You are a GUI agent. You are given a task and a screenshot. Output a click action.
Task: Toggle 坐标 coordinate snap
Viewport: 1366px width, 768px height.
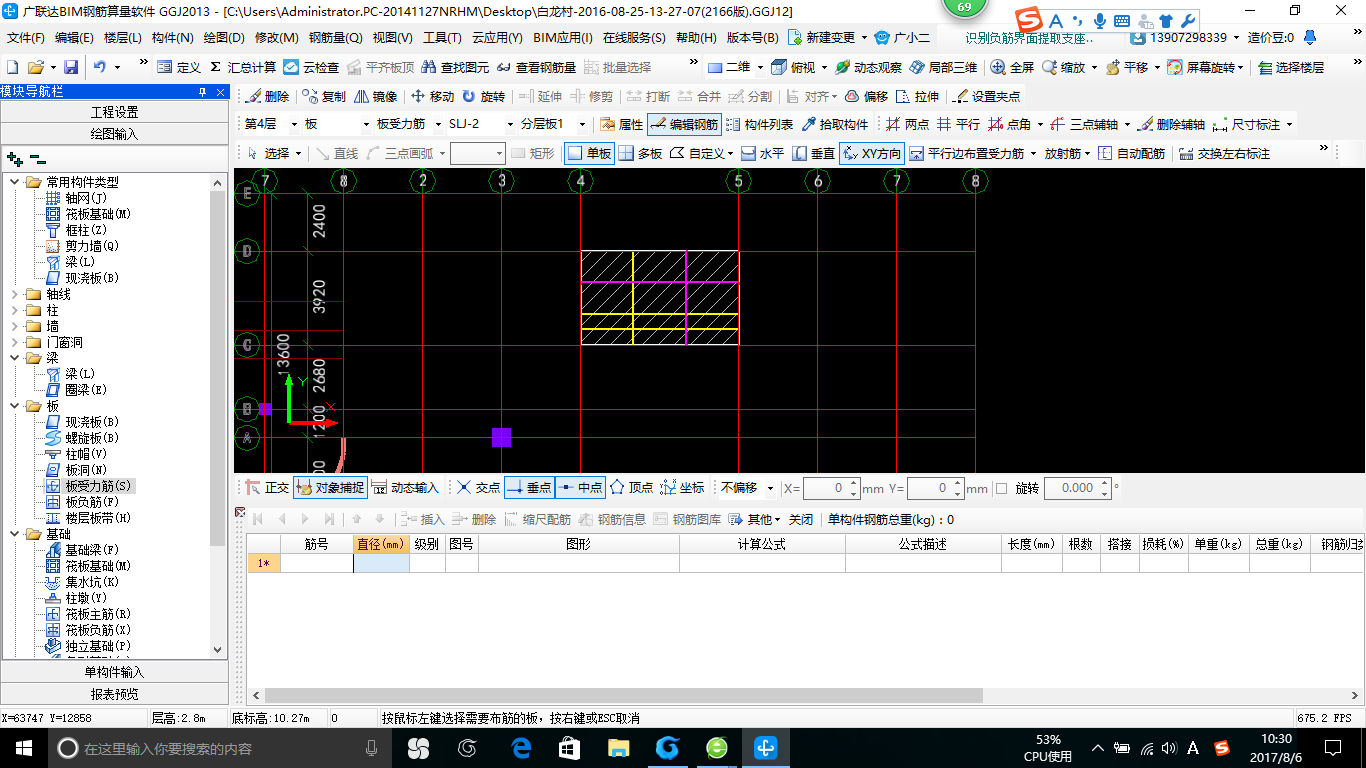(682, 488)
